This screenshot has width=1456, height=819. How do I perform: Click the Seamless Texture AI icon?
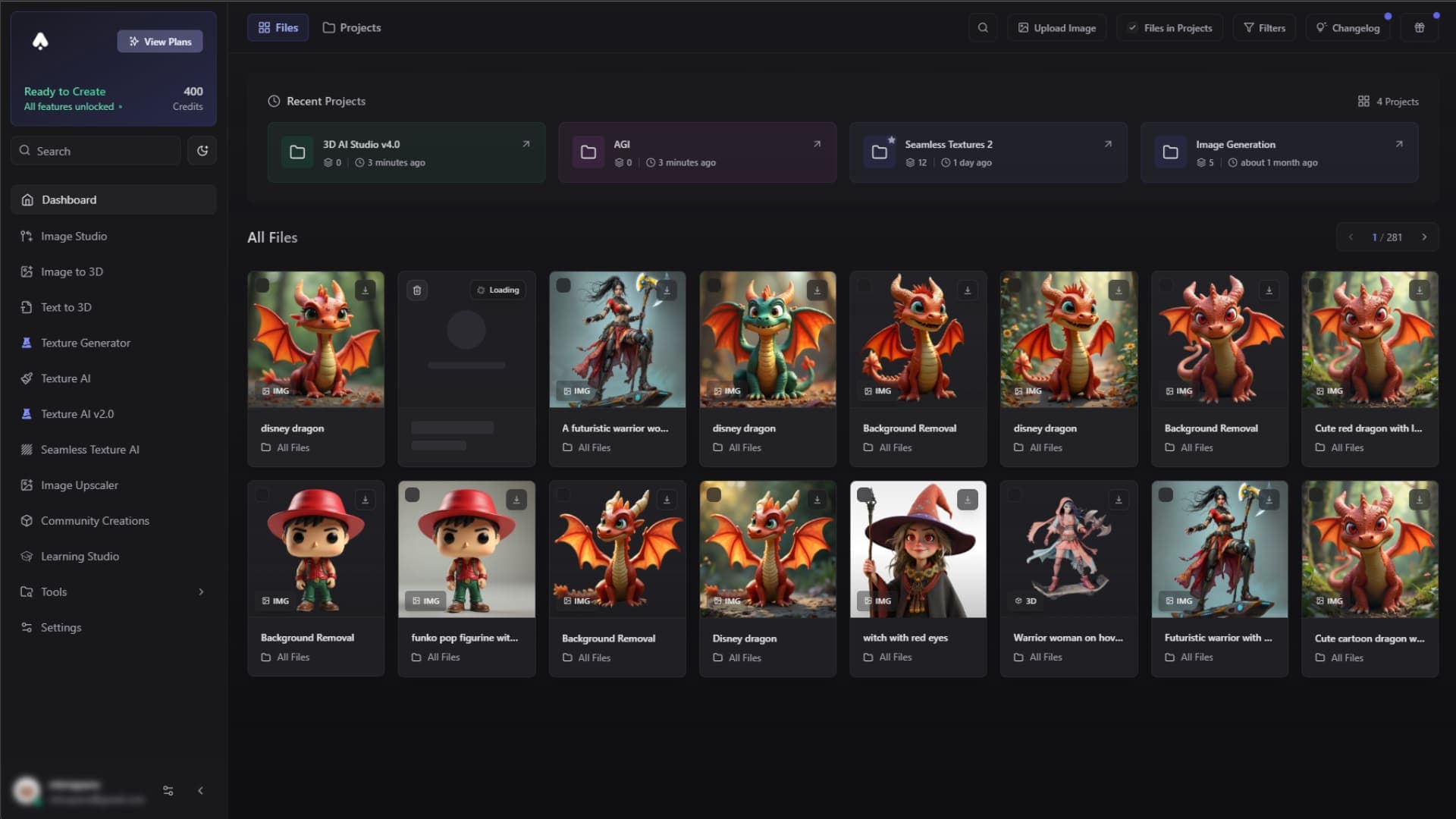click(x=27, y=448)
